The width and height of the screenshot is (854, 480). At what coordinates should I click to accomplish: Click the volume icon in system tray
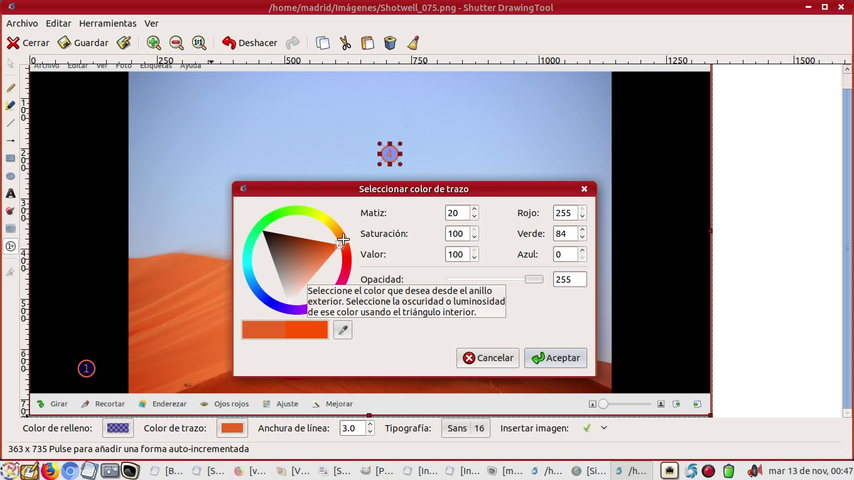point(754,471)
